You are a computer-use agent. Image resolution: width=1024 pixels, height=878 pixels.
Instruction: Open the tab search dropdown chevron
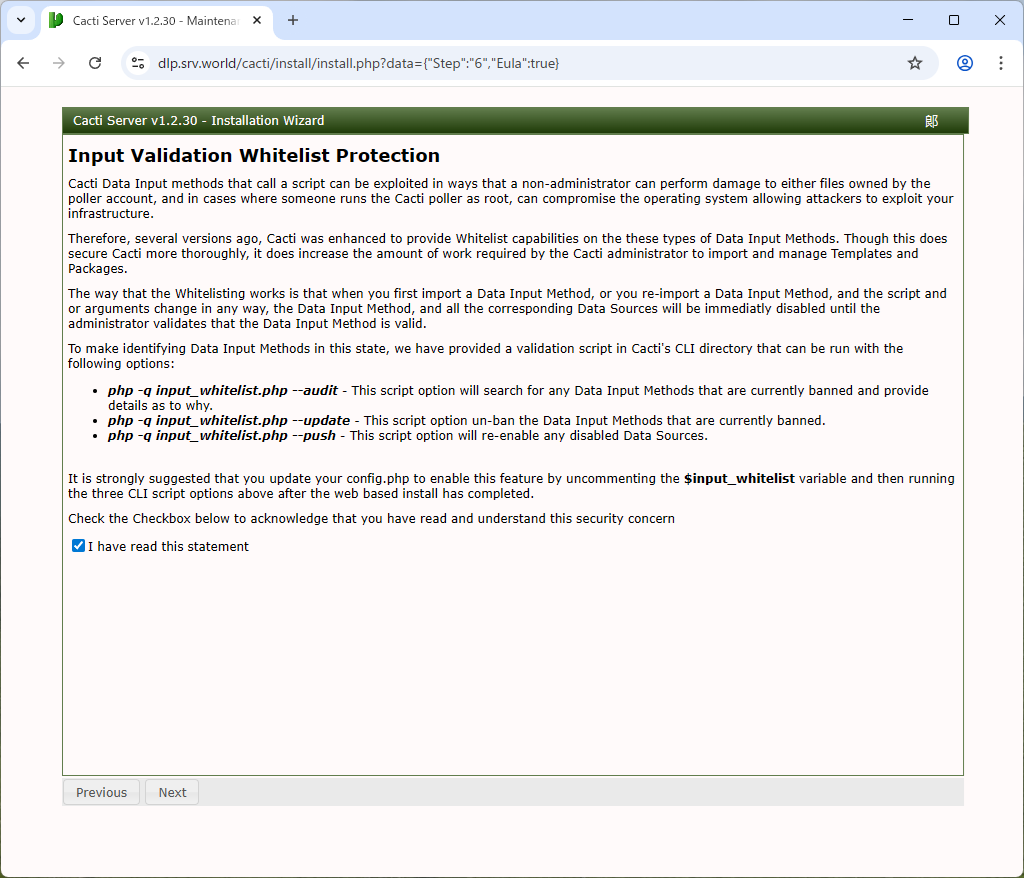pyautogui.click(x=20, y=20)
